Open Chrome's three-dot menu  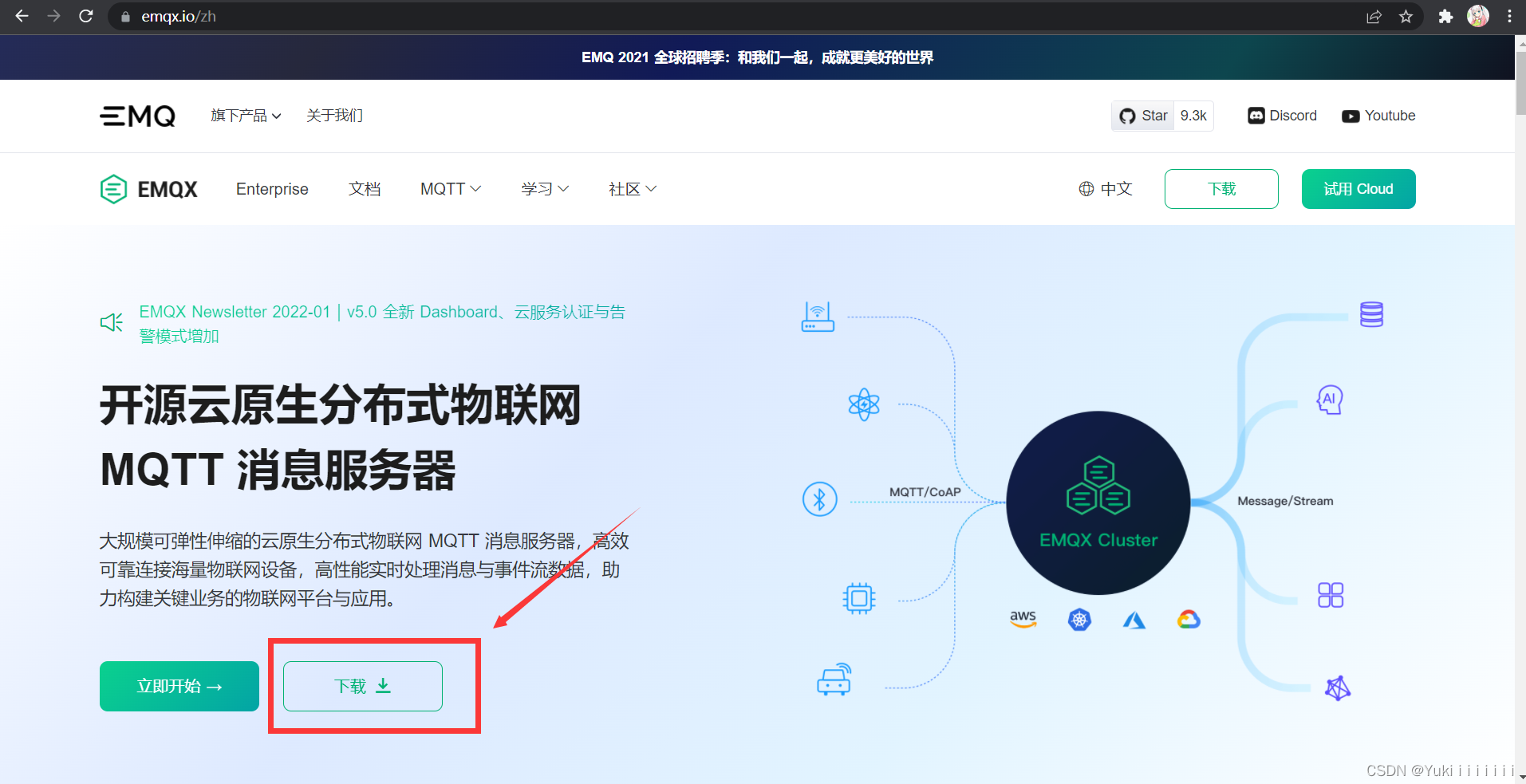tap(1509, 16)
